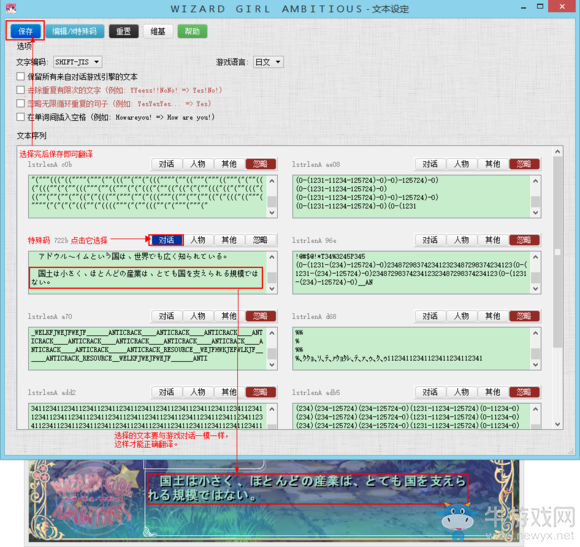This screenshot has height=547, width=580.
Task: Open the 编辑/特殊码 edit special code button
Action: tap(74, 31)
